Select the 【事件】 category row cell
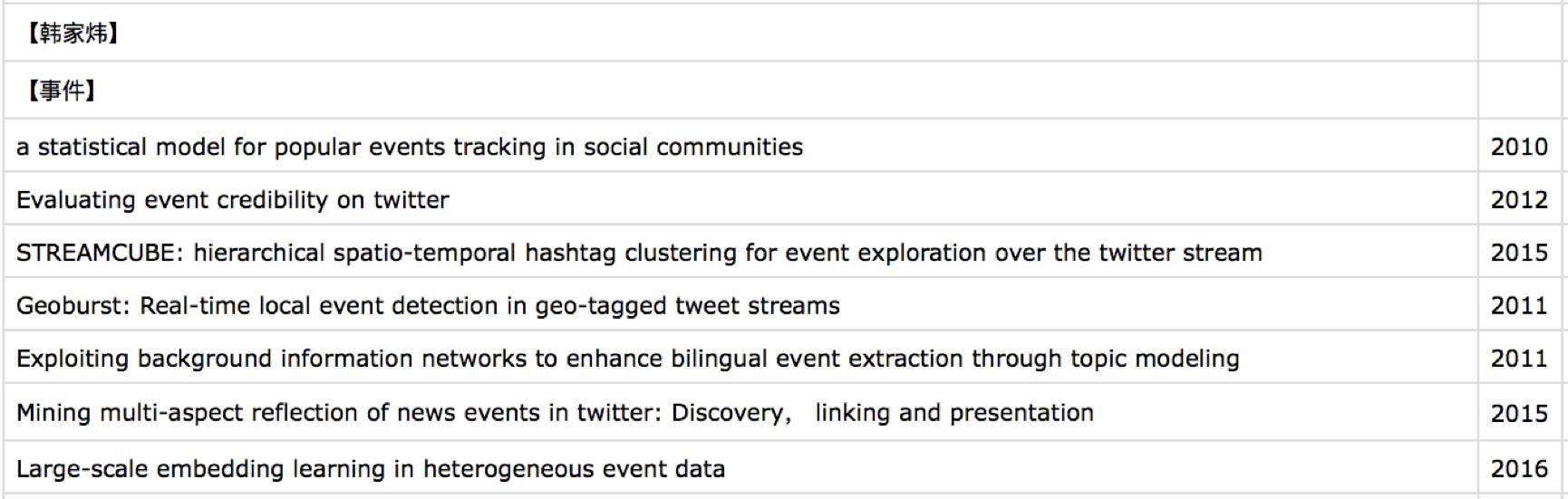Screen dimensions: 1568x499 click(62, 91)
